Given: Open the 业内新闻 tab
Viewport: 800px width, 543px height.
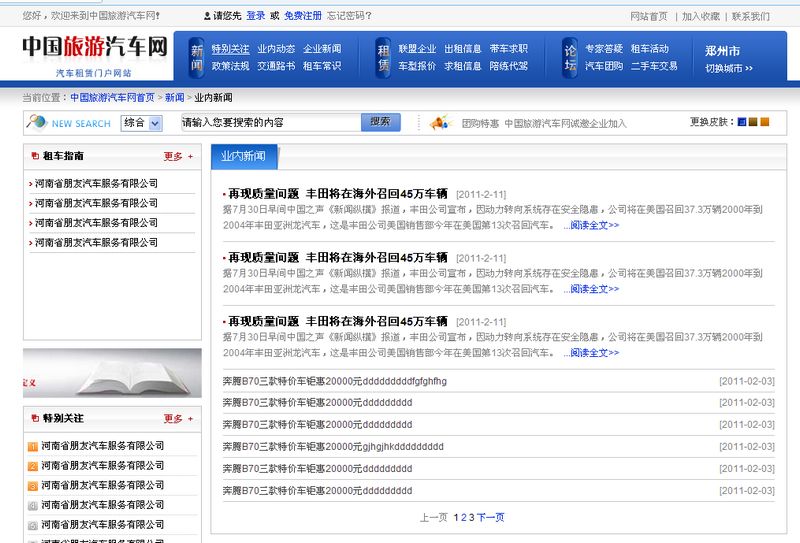Looking at the screenshot, I should pos(244,156).
